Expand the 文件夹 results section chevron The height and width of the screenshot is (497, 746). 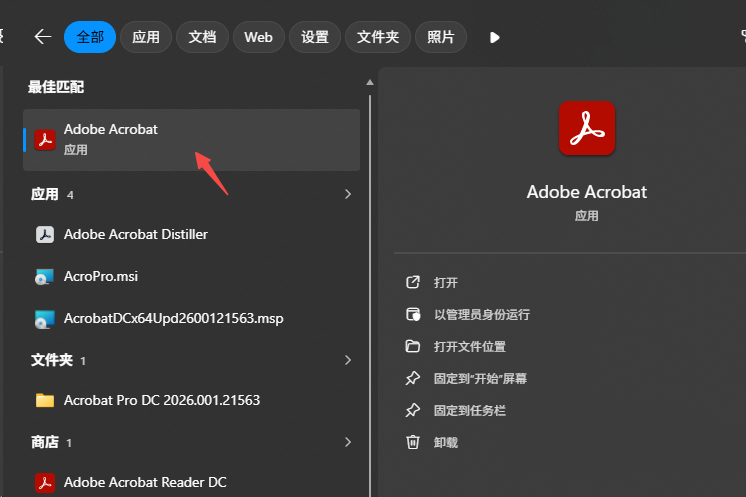[348, 360]
